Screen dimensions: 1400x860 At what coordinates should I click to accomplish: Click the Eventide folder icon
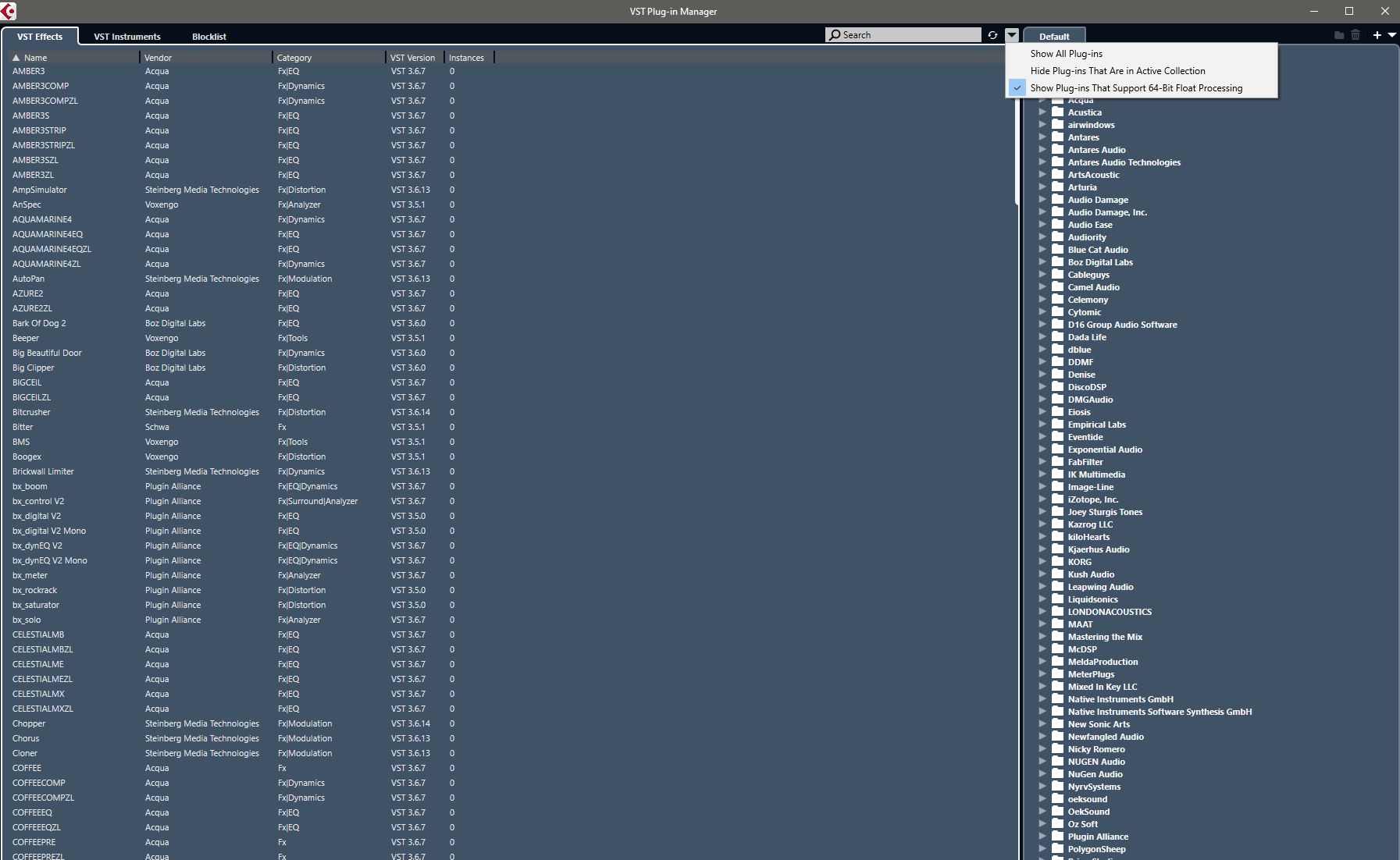coord(1058,436)
